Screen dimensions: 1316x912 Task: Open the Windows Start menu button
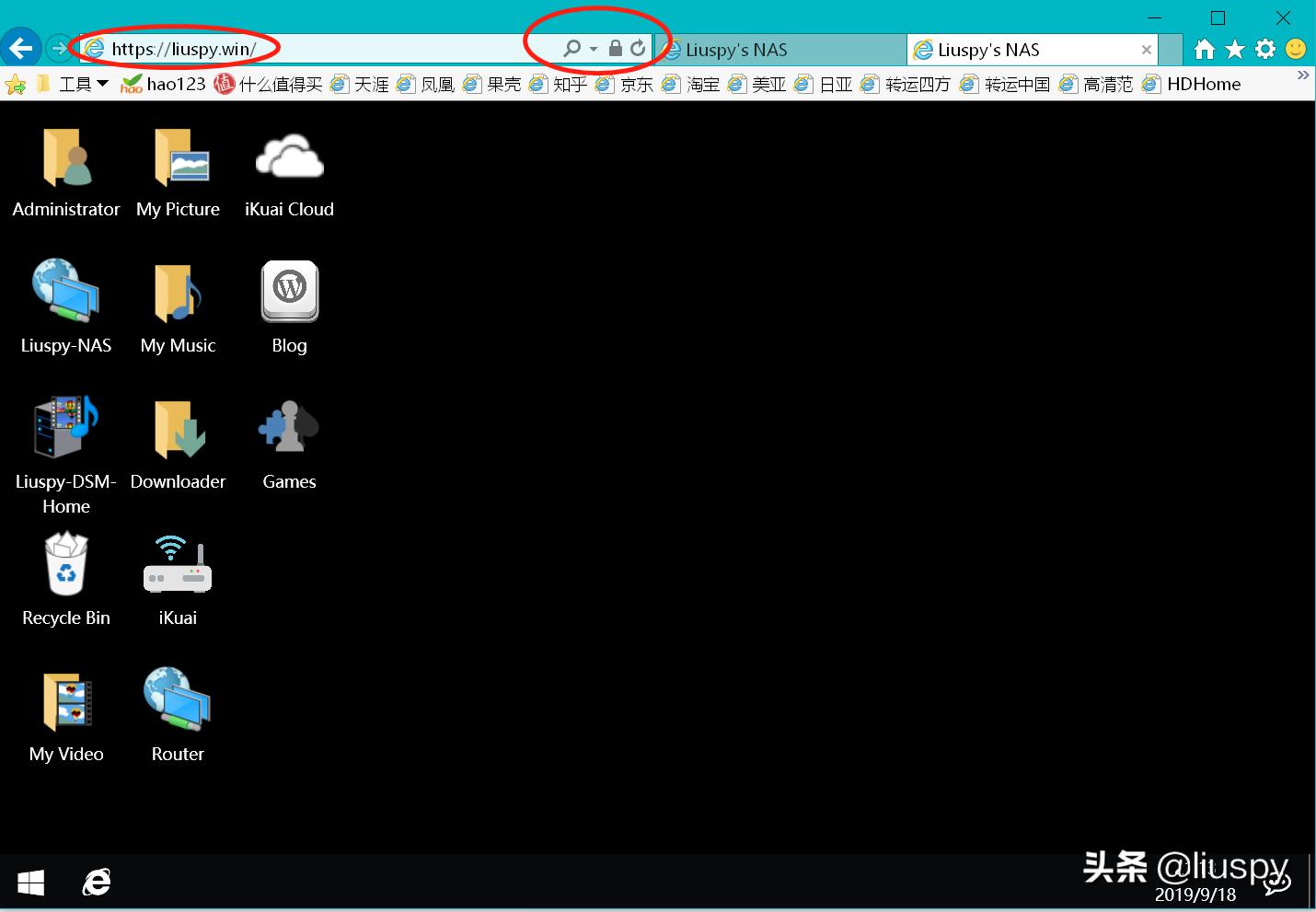(31, 883)
